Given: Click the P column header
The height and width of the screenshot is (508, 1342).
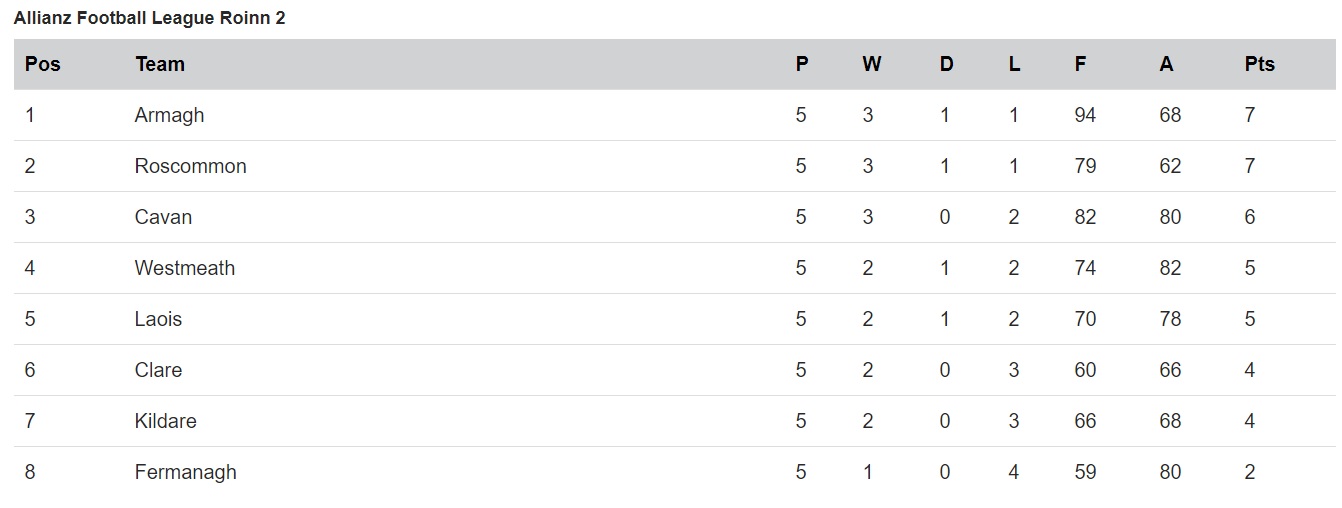Looking at the screenshot, I should (x=802, y=64).
